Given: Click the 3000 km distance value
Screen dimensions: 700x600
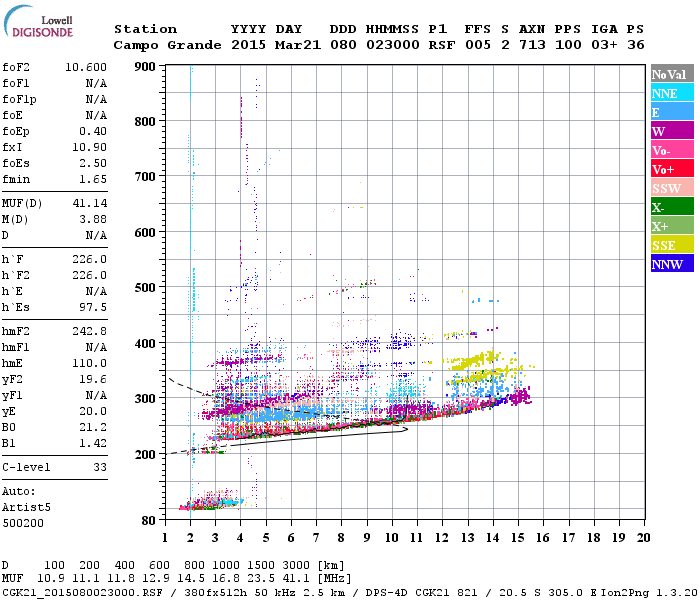Looking at the screenshot, I should point(296,566).
